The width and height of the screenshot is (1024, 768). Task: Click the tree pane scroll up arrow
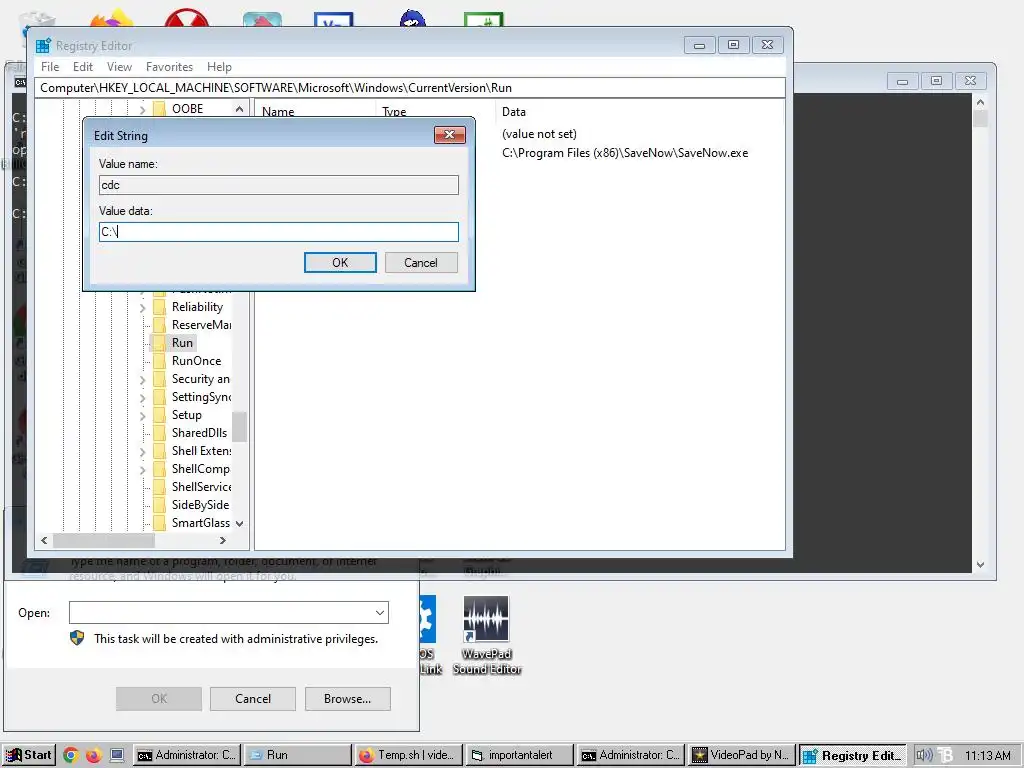coord(240,109)
